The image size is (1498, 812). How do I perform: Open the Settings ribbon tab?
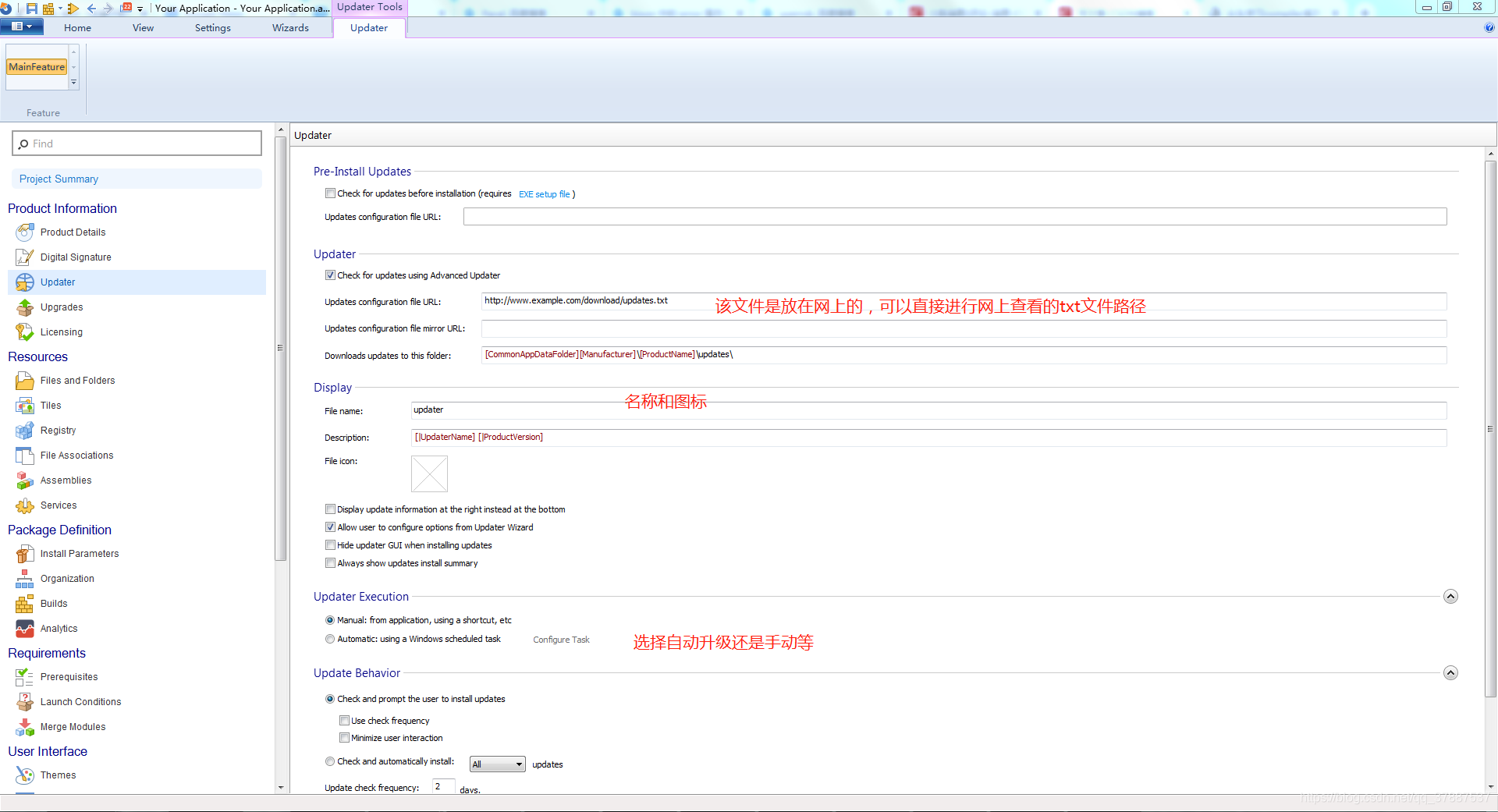click(211, 27)
